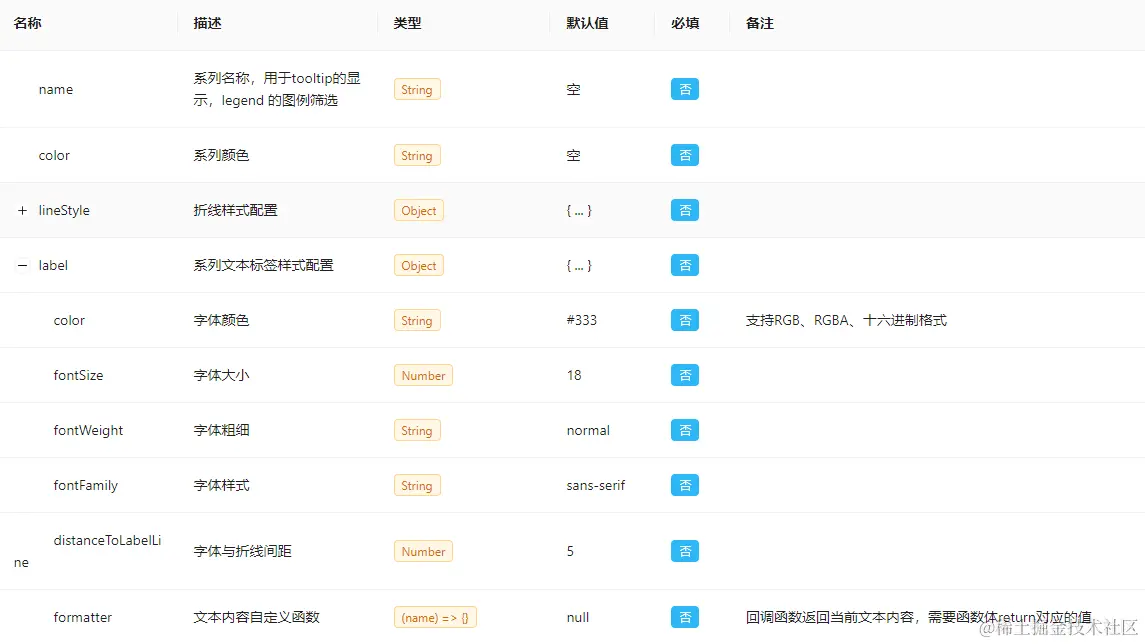Click the String tag in name row

[417, 90]
